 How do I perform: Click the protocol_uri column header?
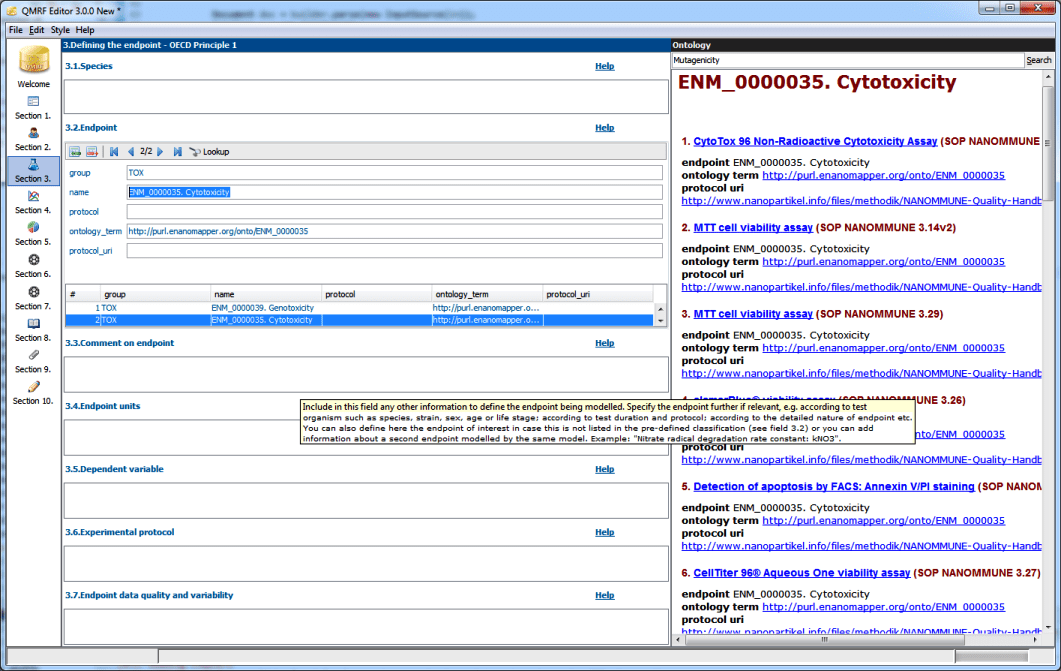598,294
